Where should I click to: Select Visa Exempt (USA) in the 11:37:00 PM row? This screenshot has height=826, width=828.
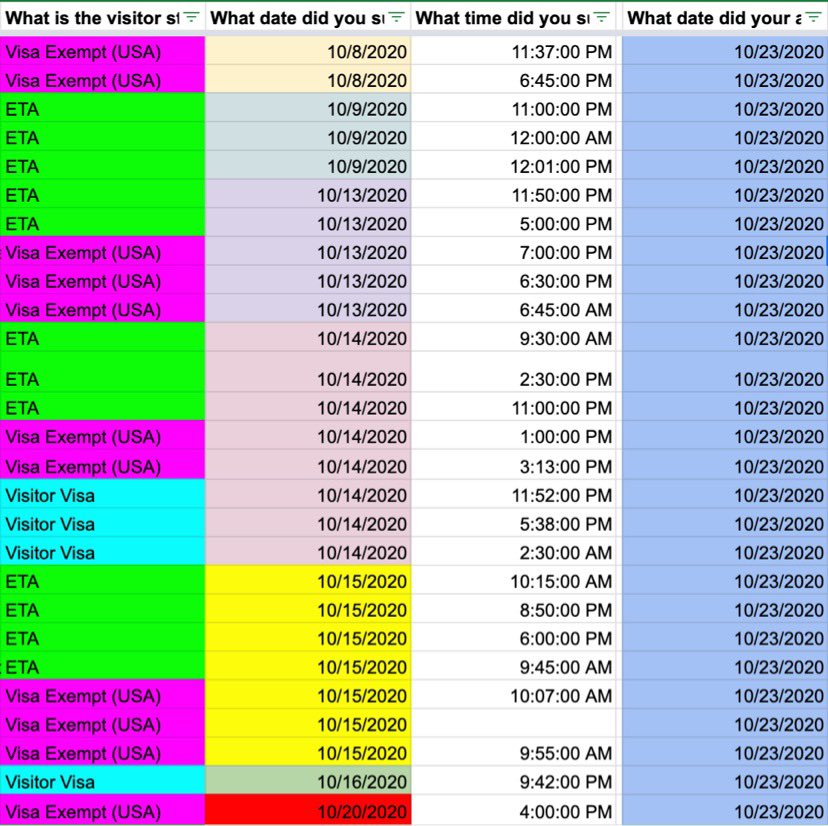(x=102, y=51)
